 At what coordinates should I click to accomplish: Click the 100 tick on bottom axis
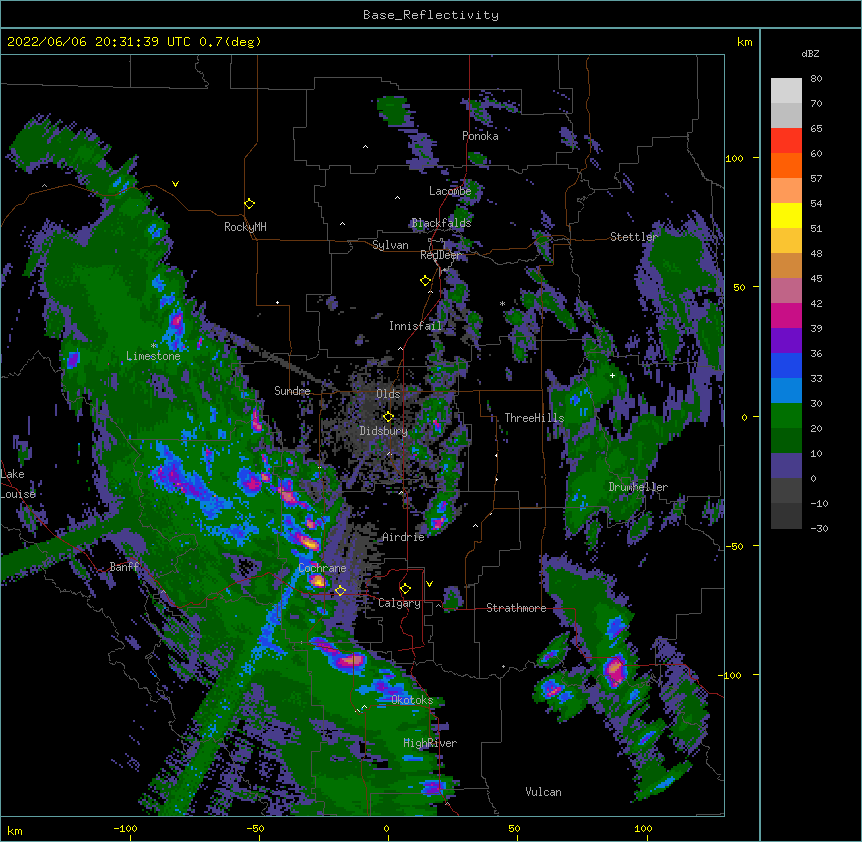pyautogui.click(x=643, y=828)
